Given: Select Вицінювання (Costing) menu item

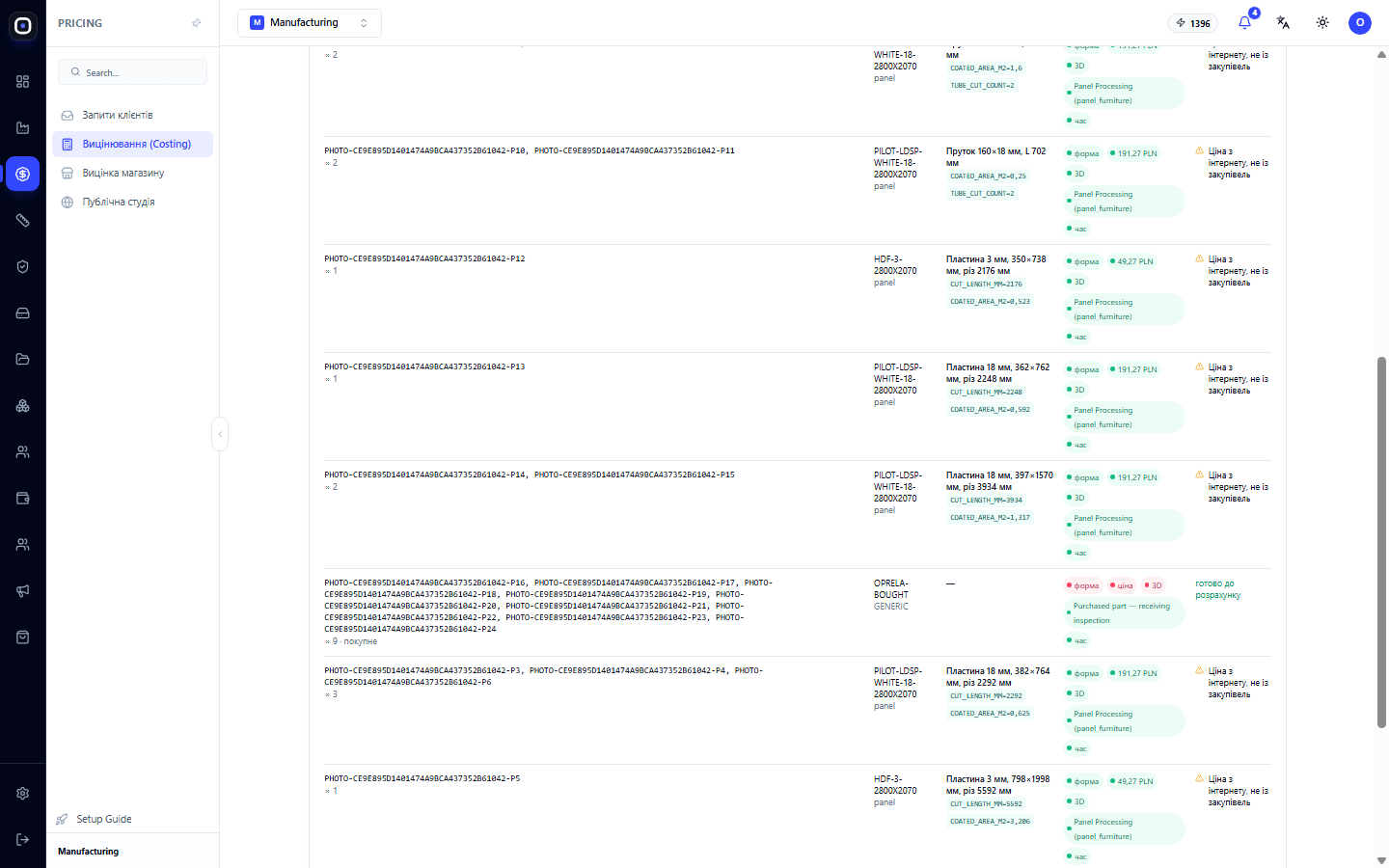Looking at the screenshot, I should (x=133, y=144).
